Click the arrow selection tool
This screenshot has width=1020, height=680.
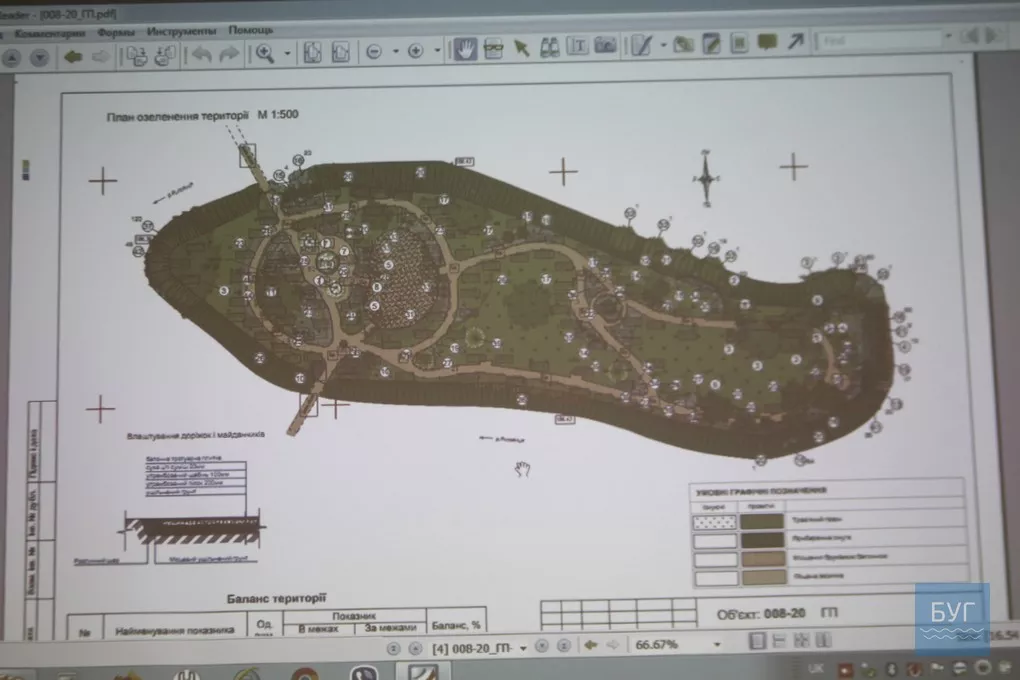coord(521,48)
